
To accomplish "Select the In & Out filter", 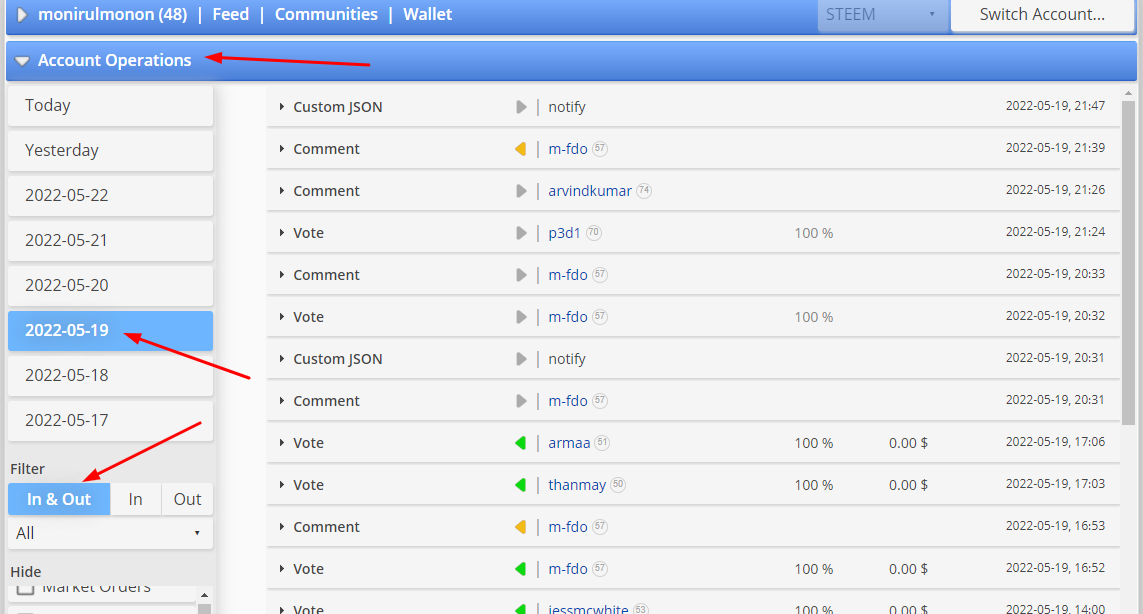I will click(59, 500).
